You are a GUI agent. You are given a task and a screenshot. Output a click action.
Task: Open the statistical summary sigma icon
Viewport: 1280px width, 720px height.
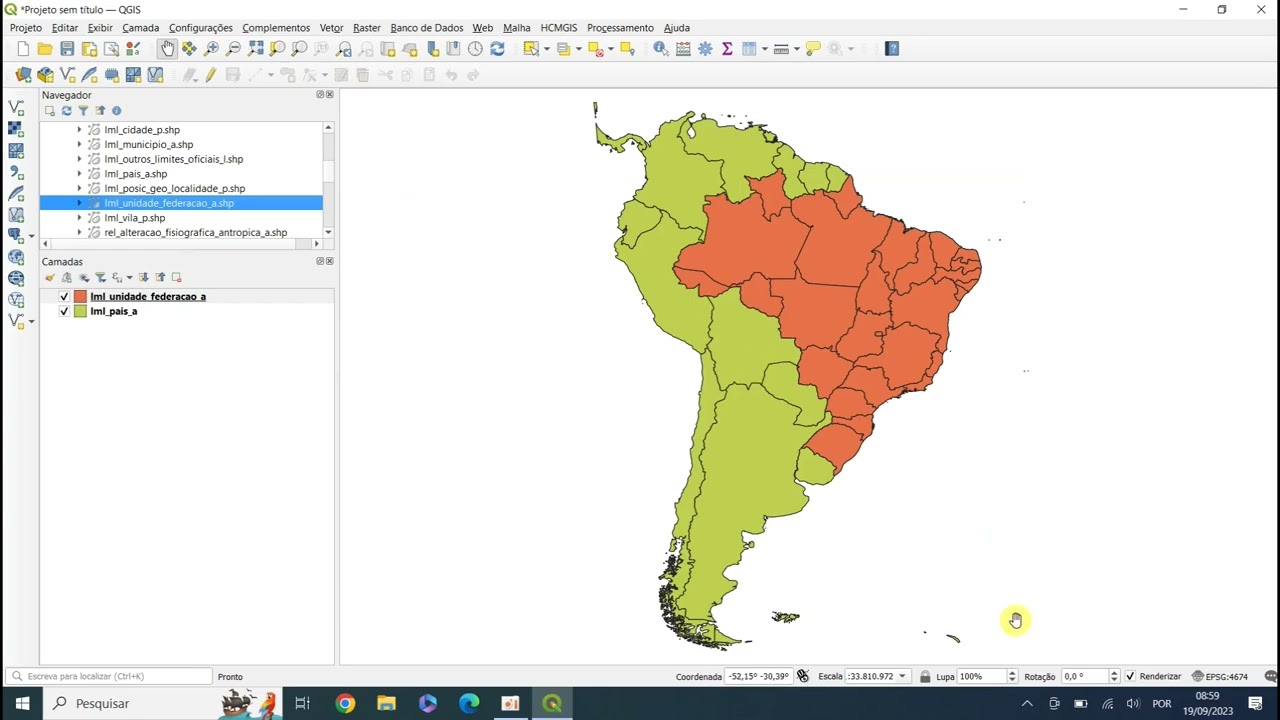click(727, 49)
